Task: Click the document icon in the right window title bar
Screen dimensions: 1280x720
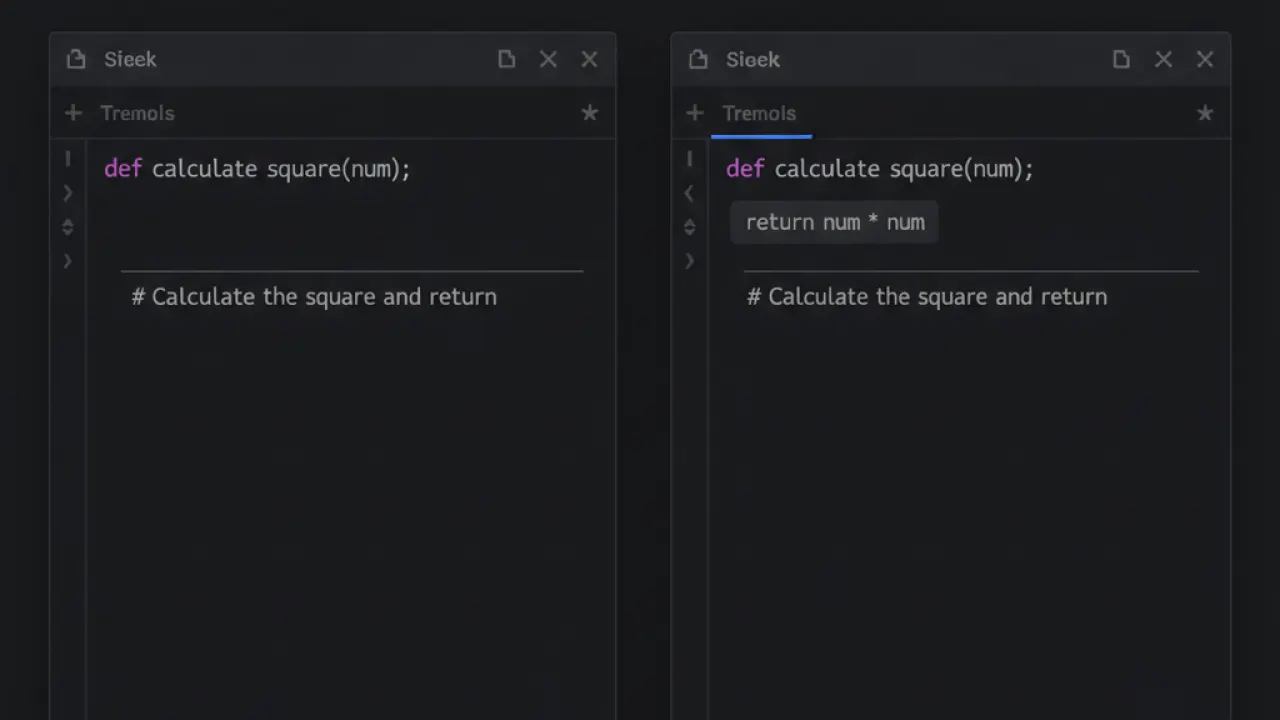Action: pyautogui.click(x=1121, y=59)
